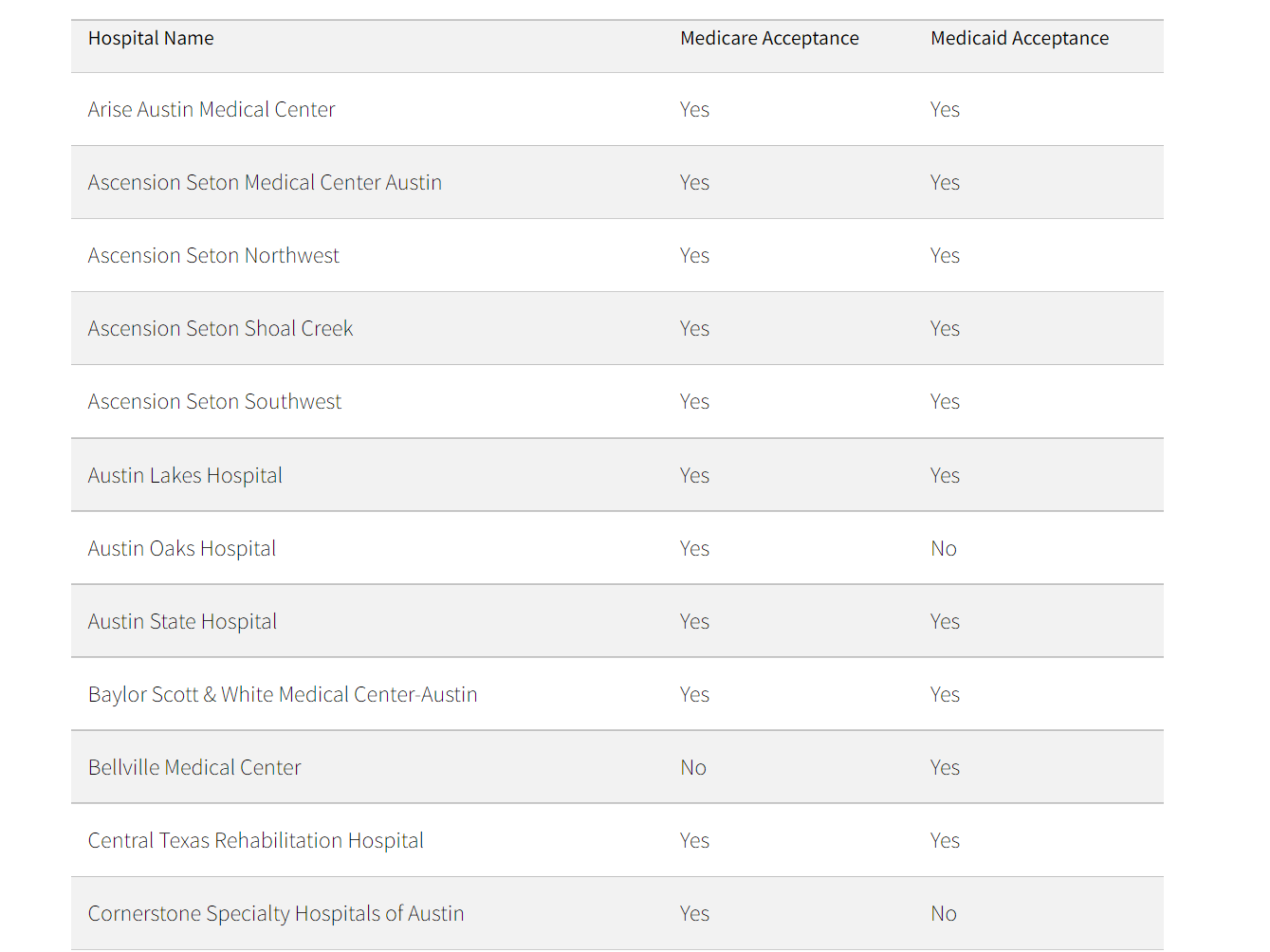
Task: Open Central Texas Rehabilitation Hospital link
Action: 255,841
